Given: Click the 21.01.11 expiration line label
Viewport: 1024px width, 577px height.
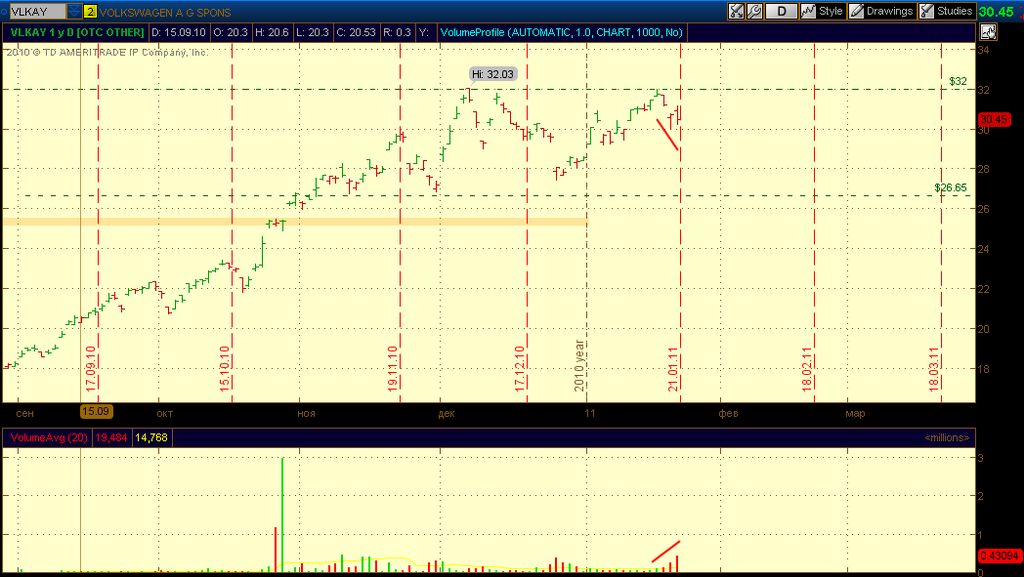Looking at the screenshot, I should click(x=673, y=369).
